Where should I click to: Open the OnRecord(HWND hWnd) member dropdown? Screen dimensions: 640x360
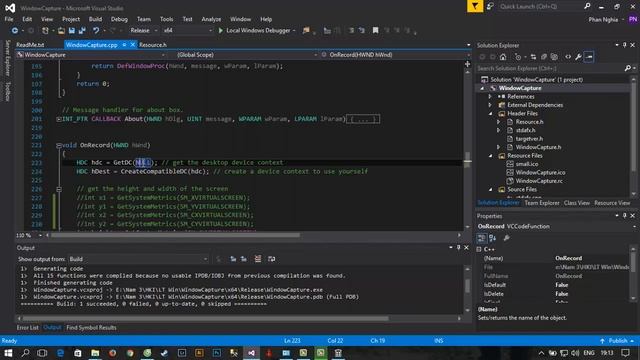coord(395,55)
